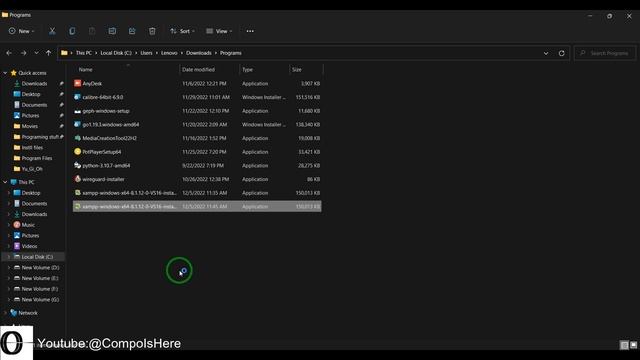Open Network in the navigation pane
The image size is (640, 360).
(x=28, y=313)
